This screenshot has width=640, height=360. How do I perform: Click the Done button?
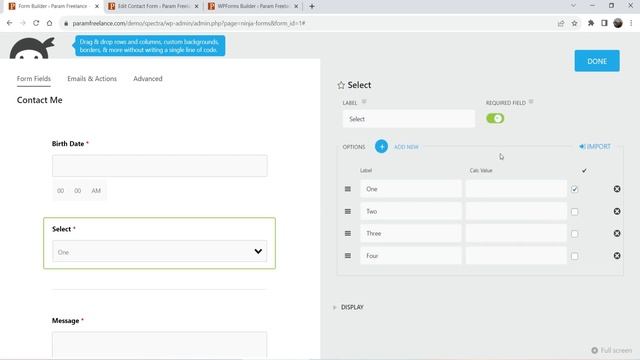click(x=597, y=61)
